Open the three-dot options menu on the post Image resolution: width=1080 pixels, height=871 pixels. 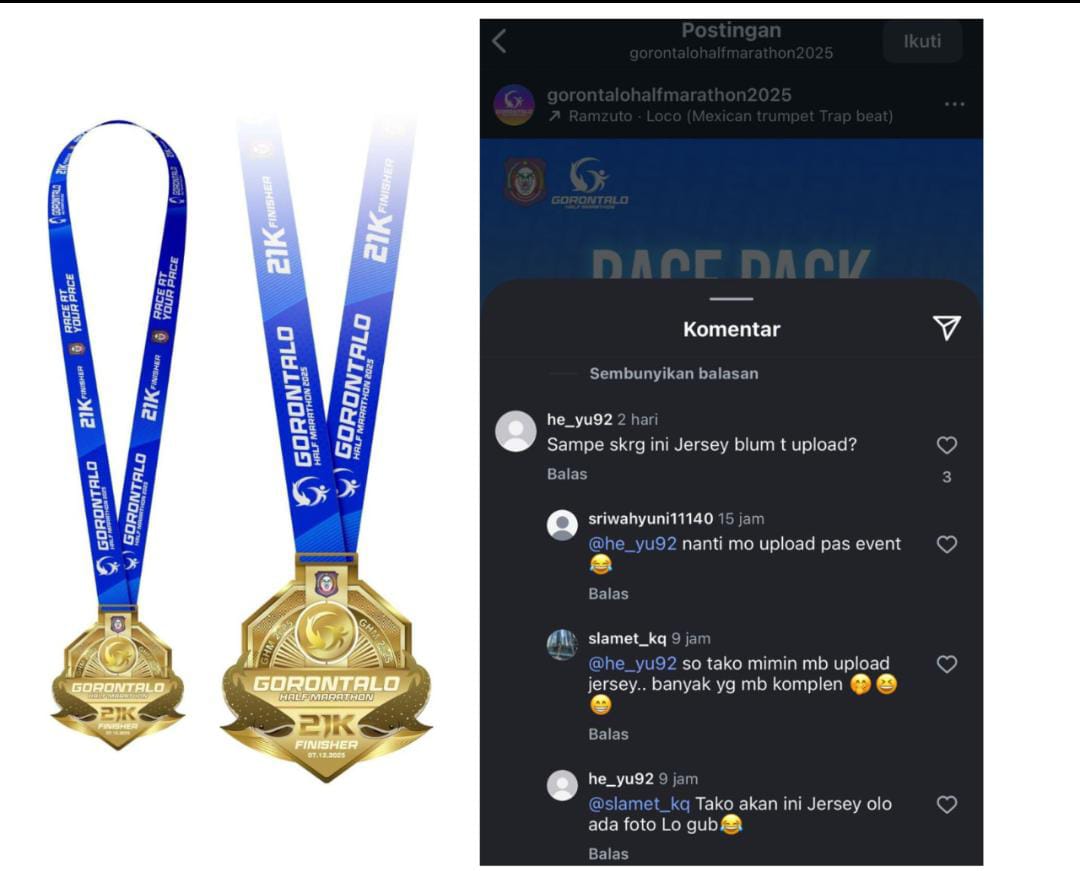(954, 104)
